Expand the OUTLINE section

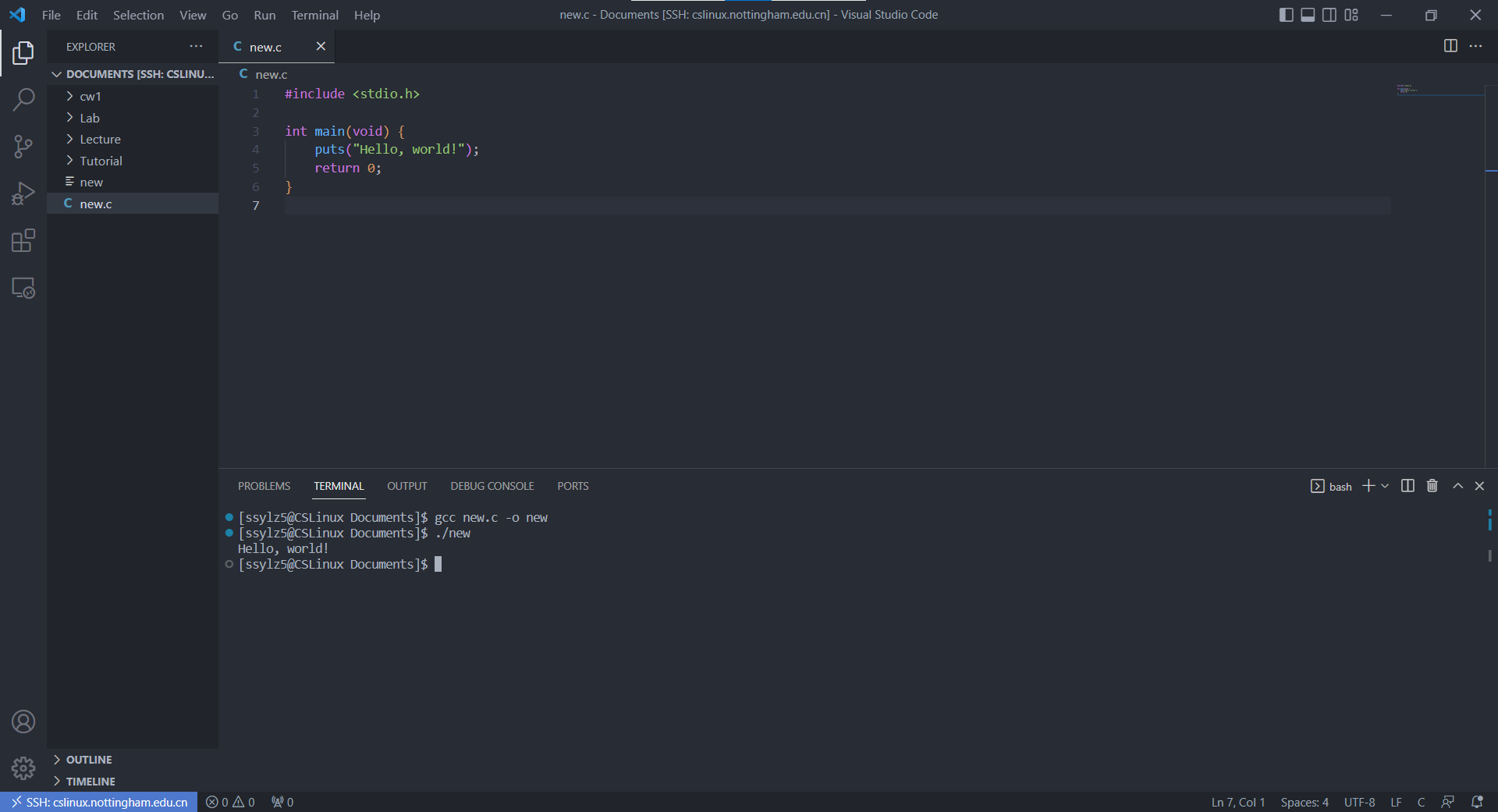click(133, 760)
